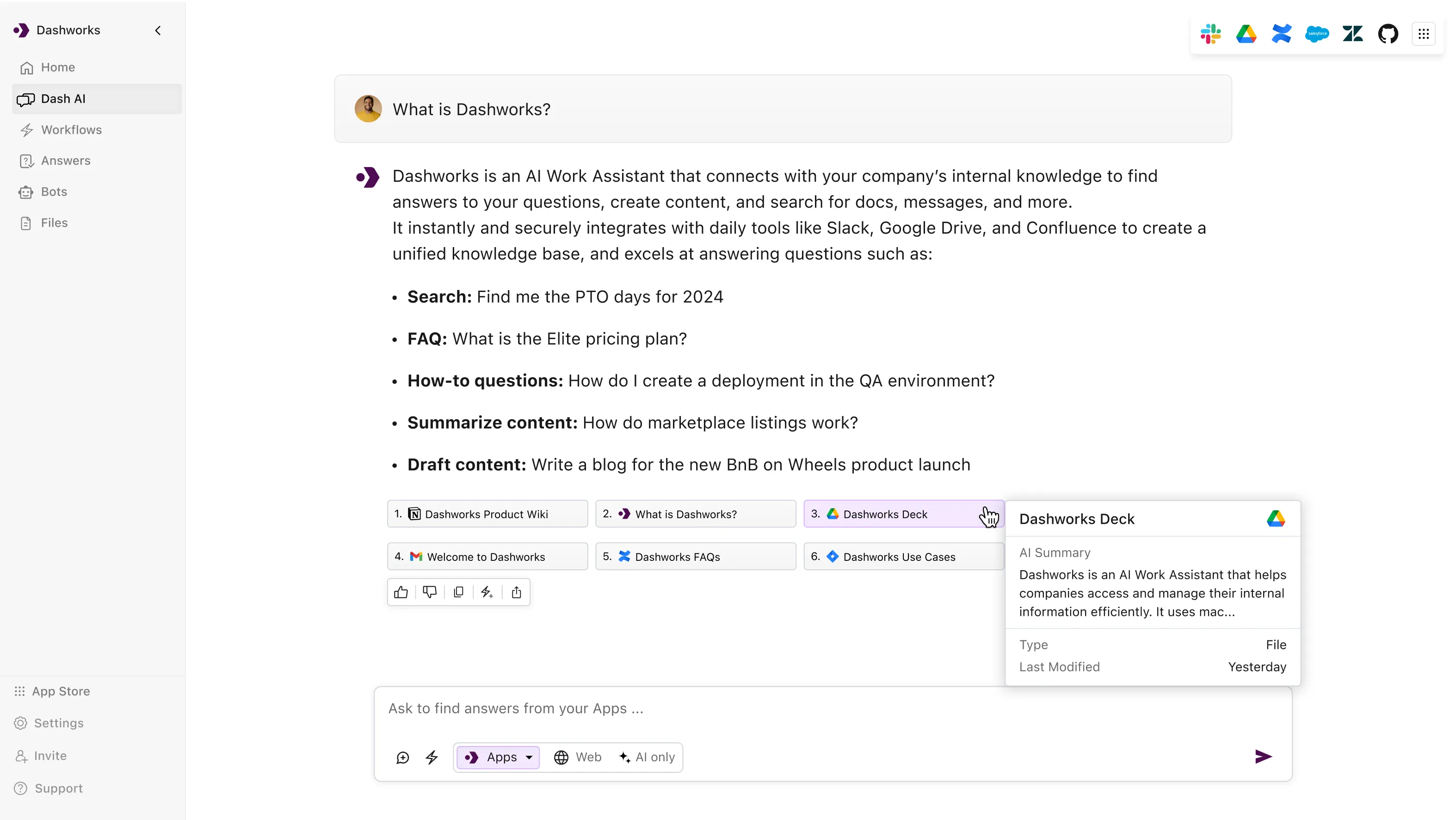The image size is (1456, 820).
Task: Give the answer a thumbs down
Action: click(430, 592)
